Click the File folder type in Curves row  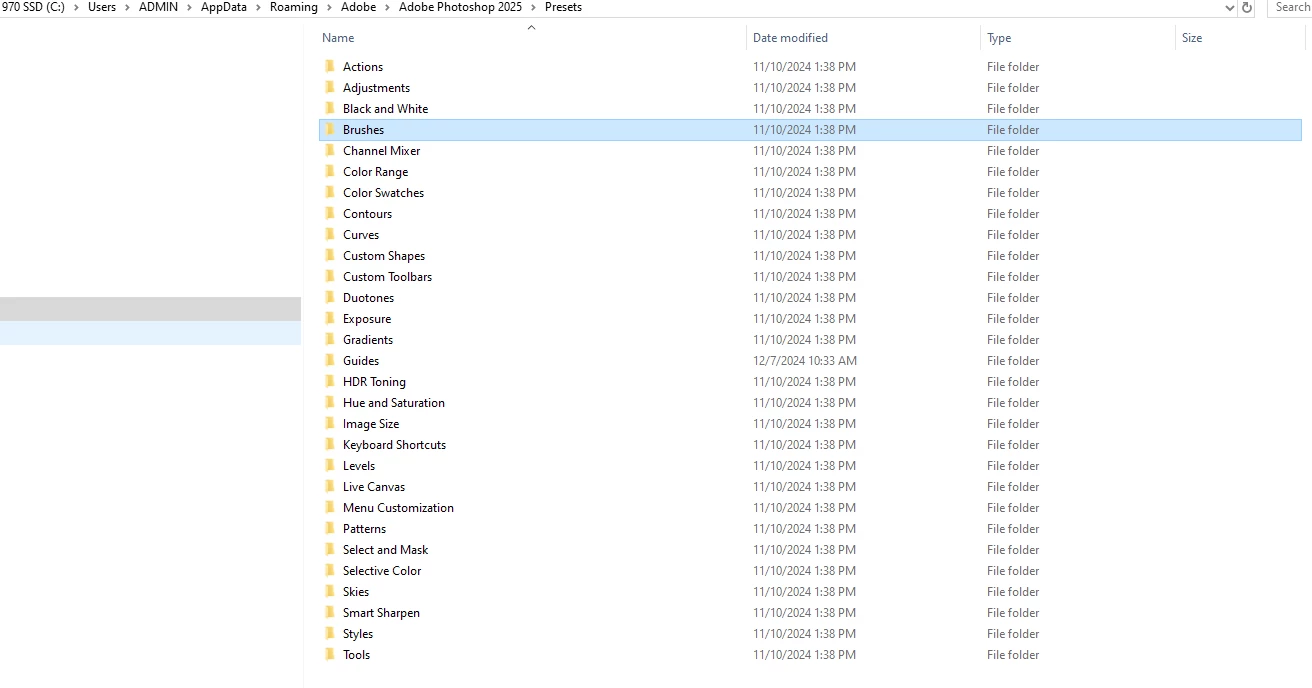point(1013,235)
